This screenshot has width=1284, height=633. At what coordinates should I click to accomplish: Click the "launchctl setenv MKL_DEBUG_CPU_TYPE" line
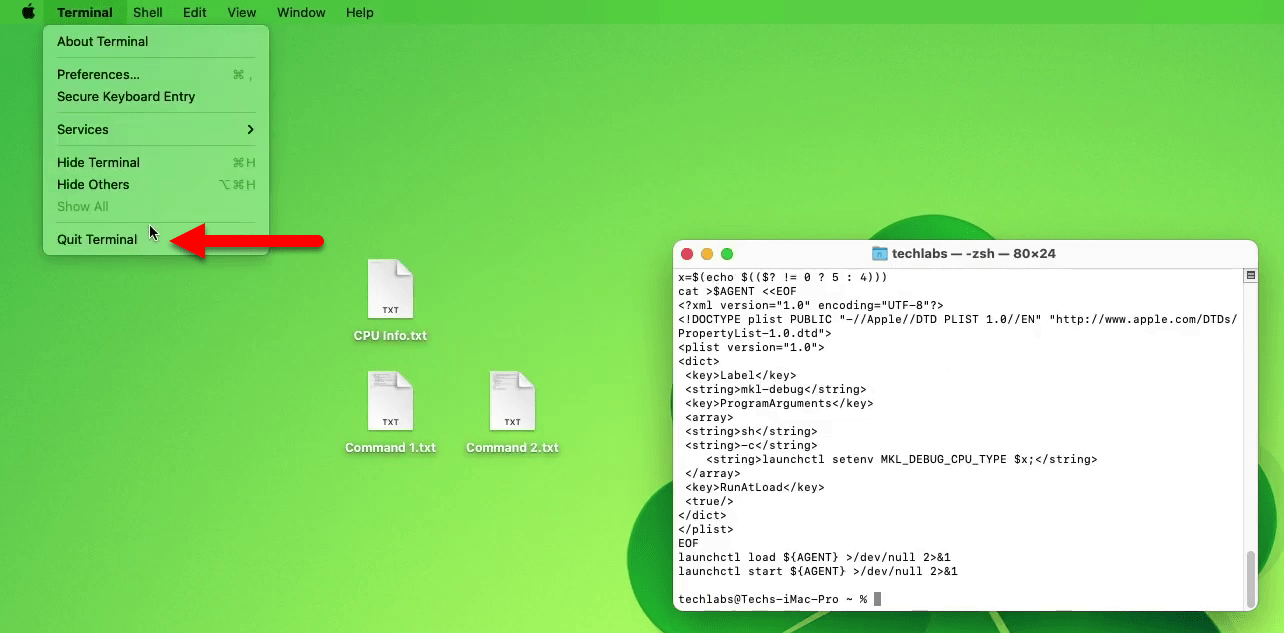pyautogui.click(x=902, y=460)
